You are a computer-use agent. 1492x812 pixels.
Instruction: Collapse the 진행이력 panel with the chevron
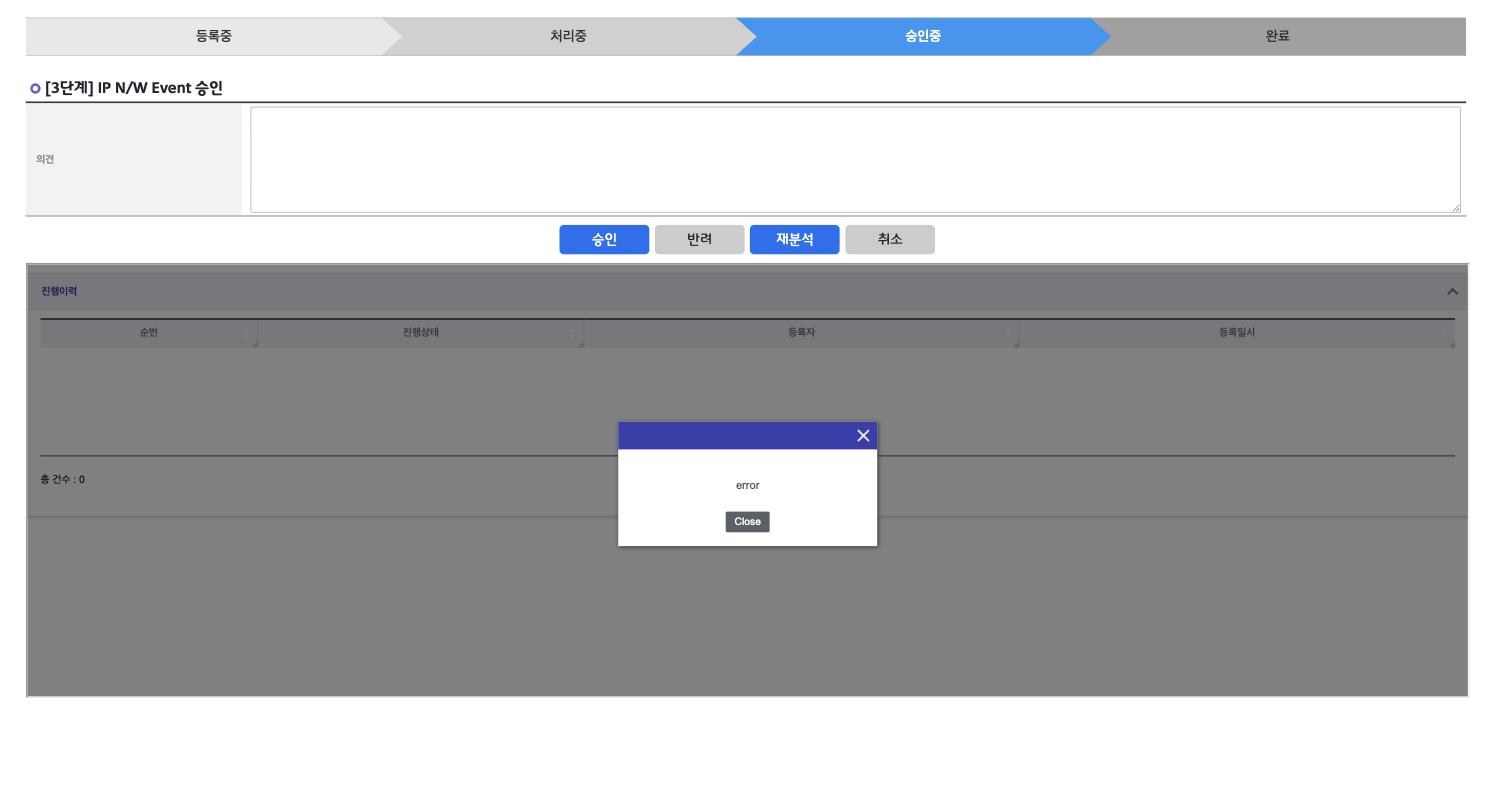pos(1452,292)
